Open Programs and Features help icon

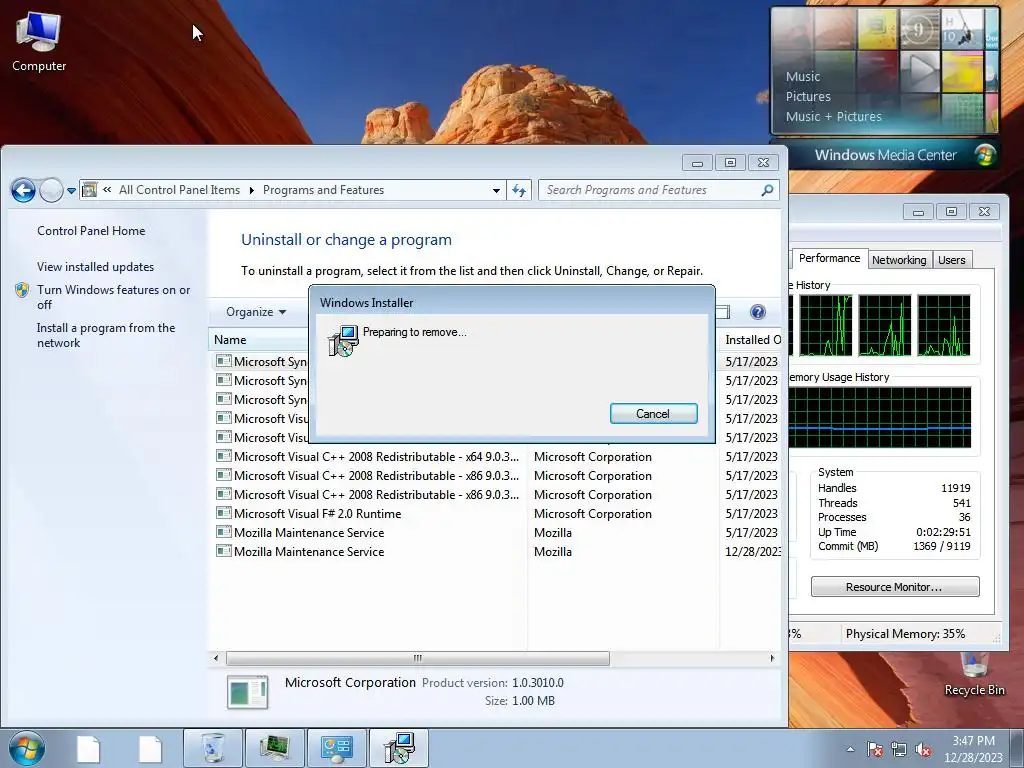tap(758, 312)
